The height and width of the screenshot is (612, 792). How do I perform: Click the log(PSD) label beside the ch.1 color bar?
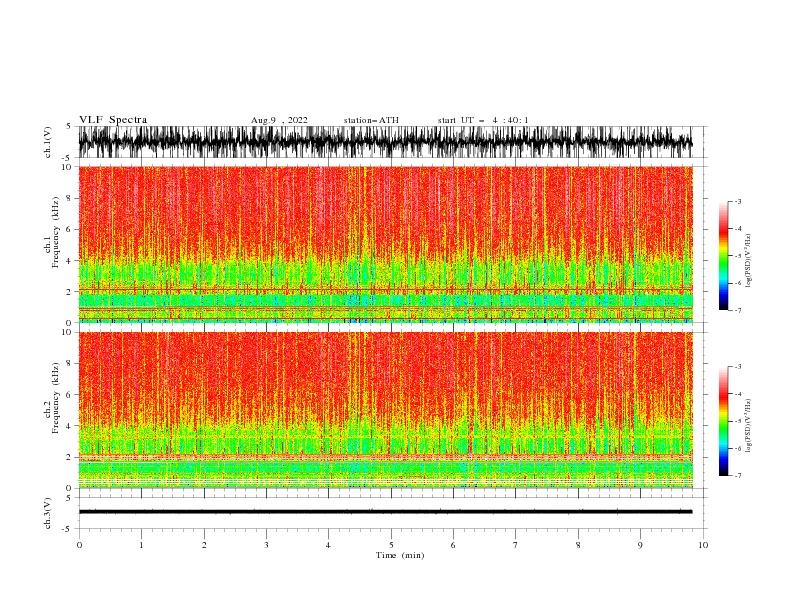748,261
